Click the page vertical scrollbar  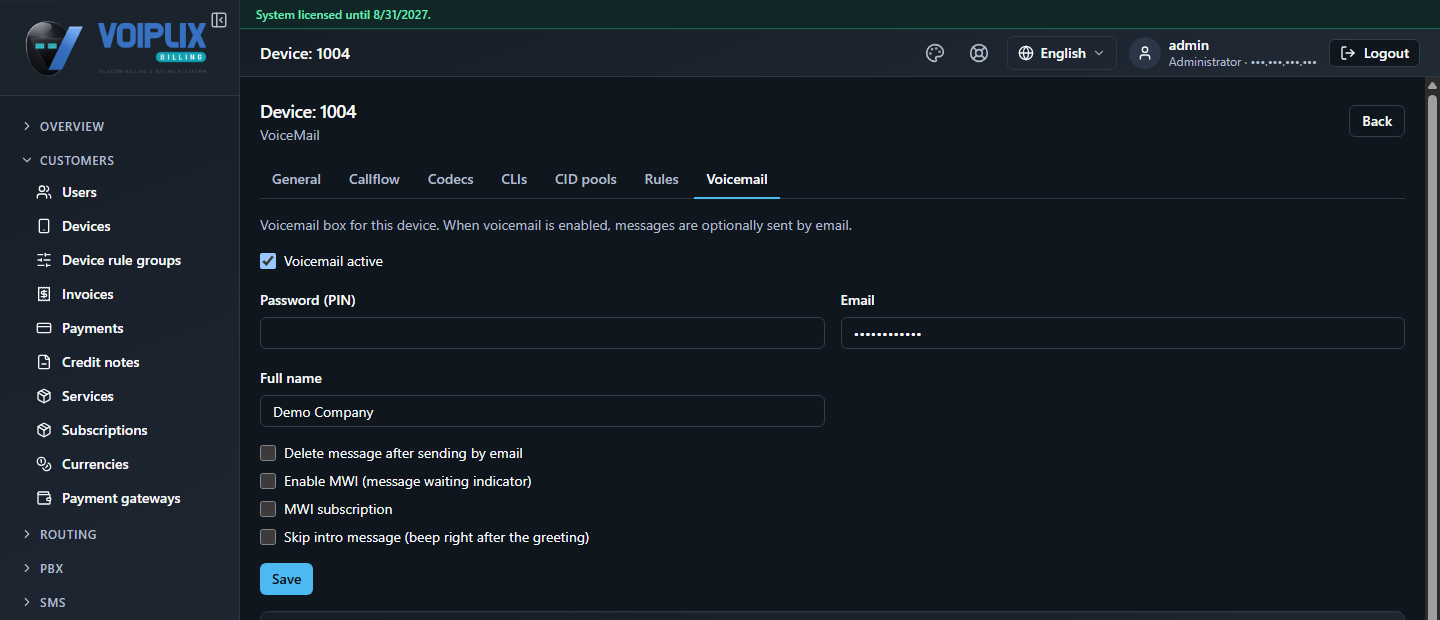coord(1432,348)
